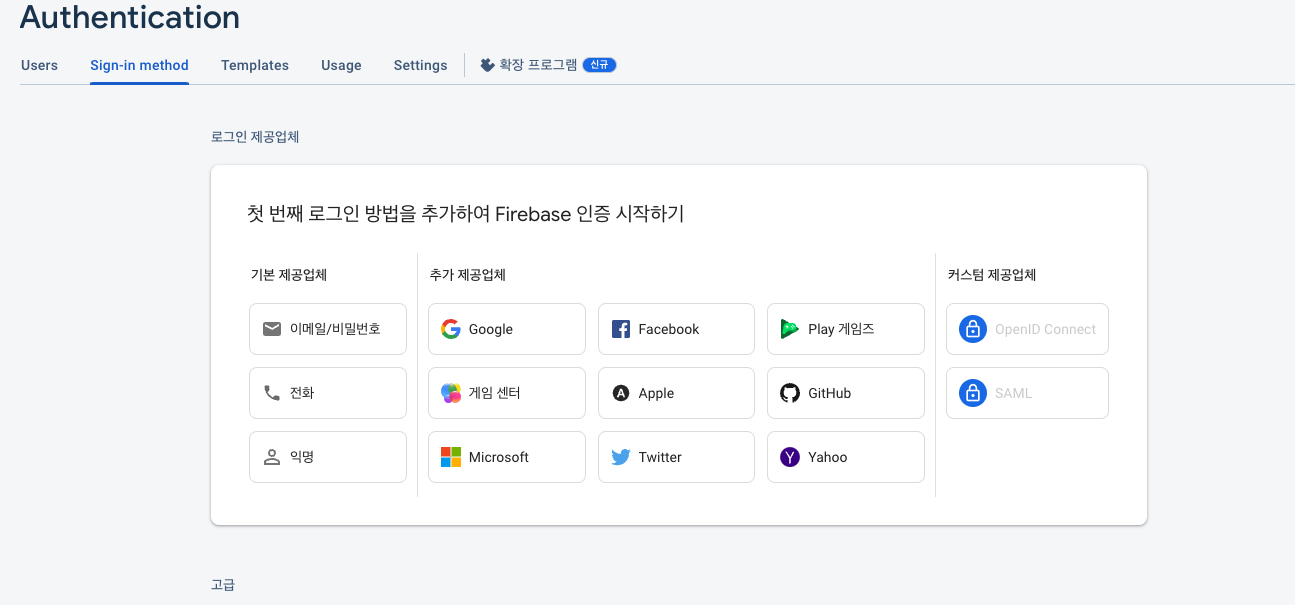Click the 고급 section label
The height and width of the screenshot is (605, 1295).
click(223, 584)
